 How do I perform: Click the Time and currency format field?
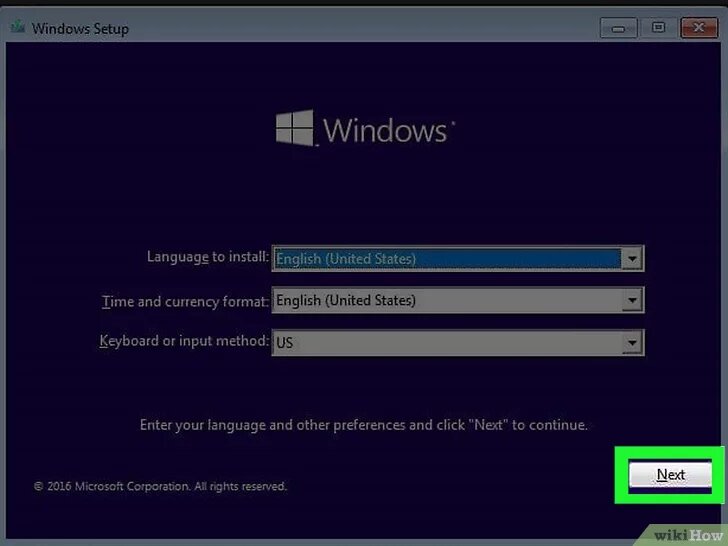[458, 300]
